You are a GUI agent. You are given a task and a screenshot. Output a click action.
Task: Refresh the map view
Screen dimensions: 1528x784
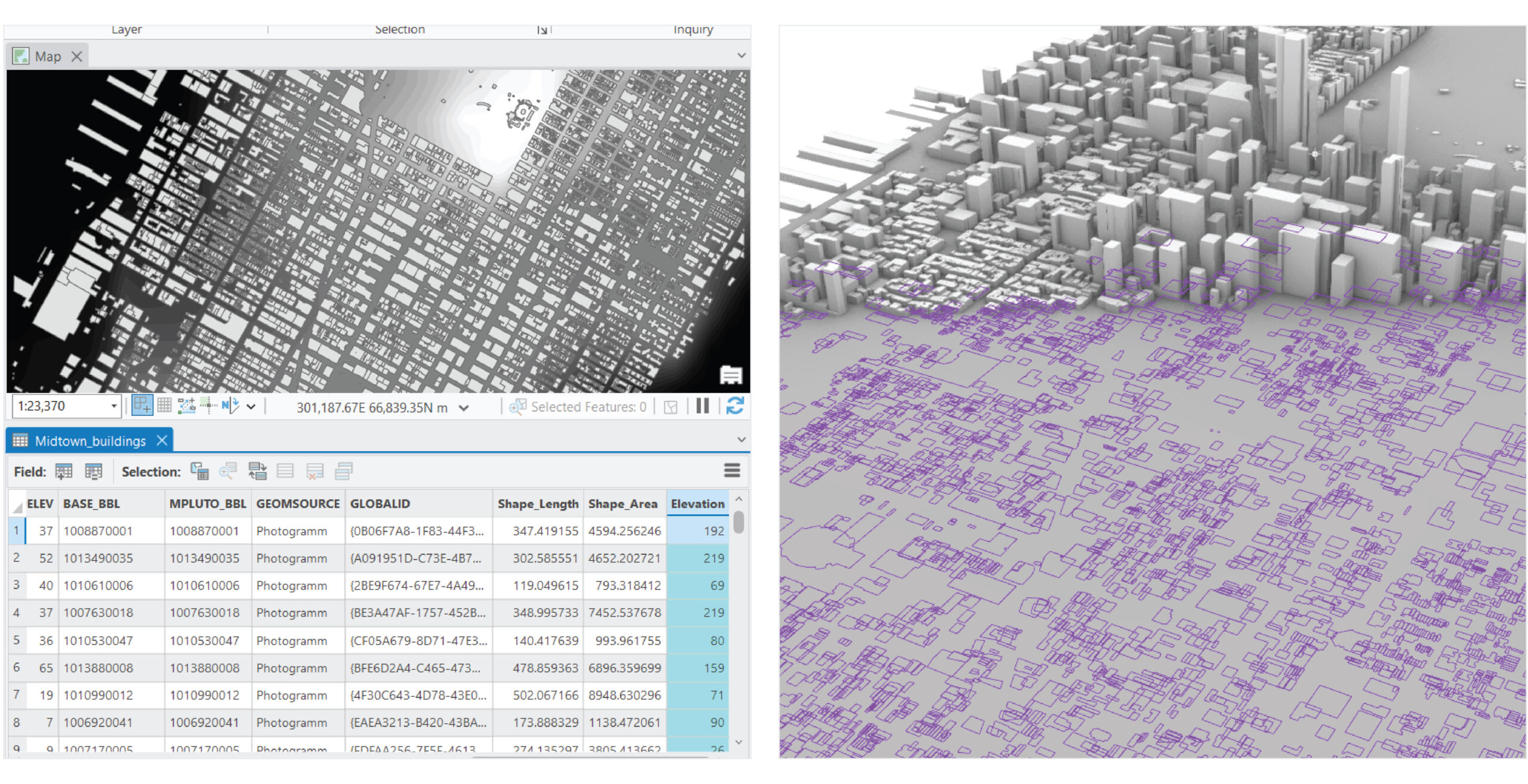point(734,406)
